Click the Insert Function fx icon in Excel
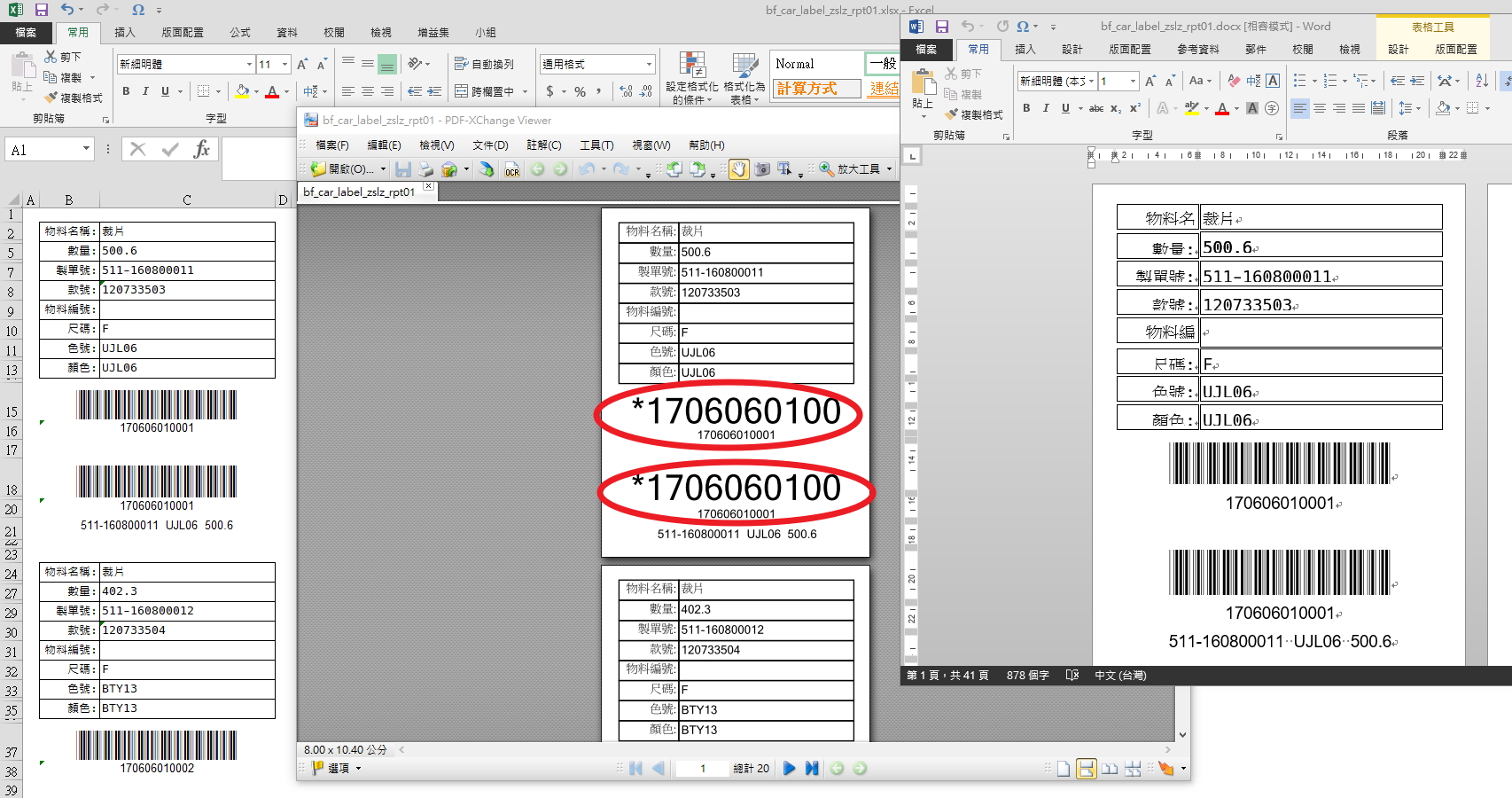Image resolution: width=1512 pixels, height=798 pixels. [202, 149]
